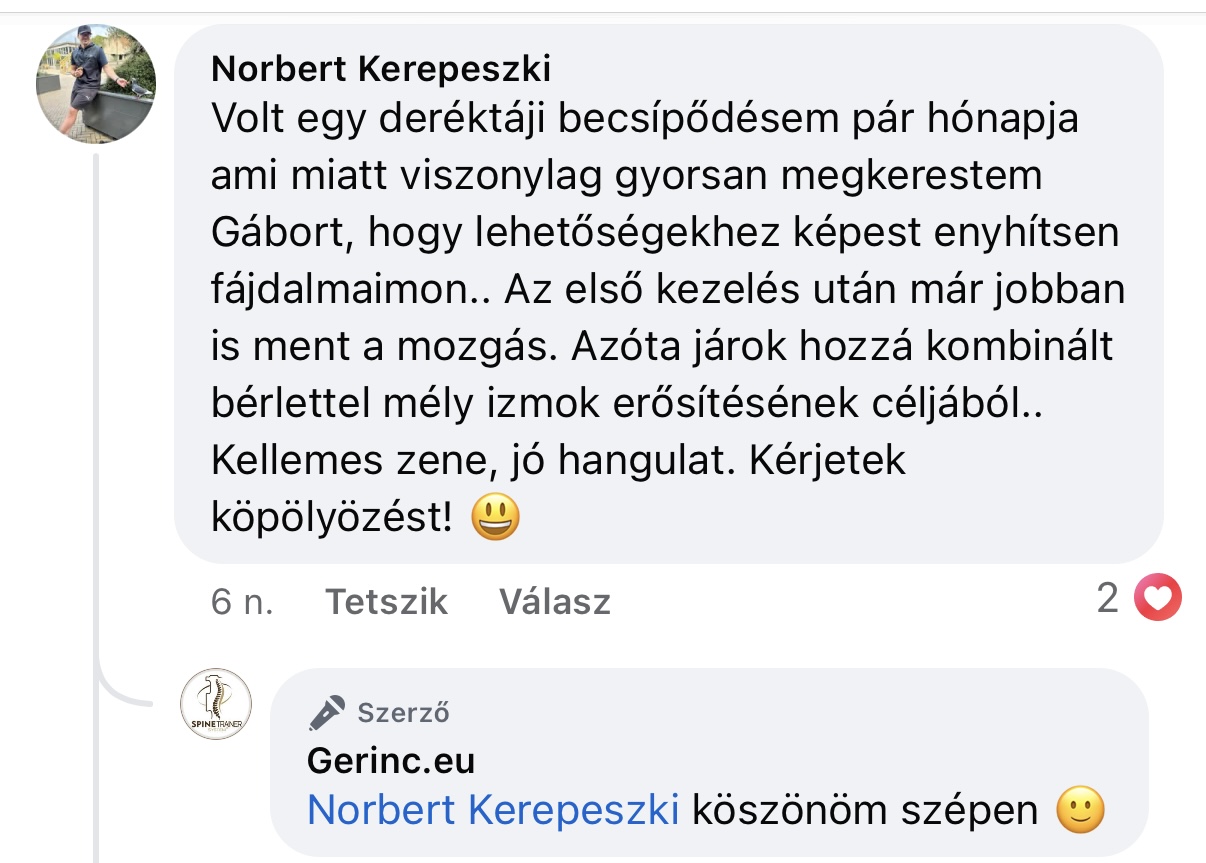Click the microphone author badge icon
1206x863 pixels.
click(x=326, y=712)
